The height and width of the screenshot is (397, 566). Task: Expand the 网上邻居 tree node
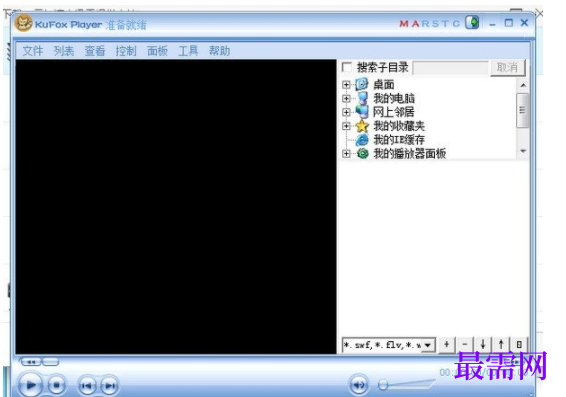[346, 112]
